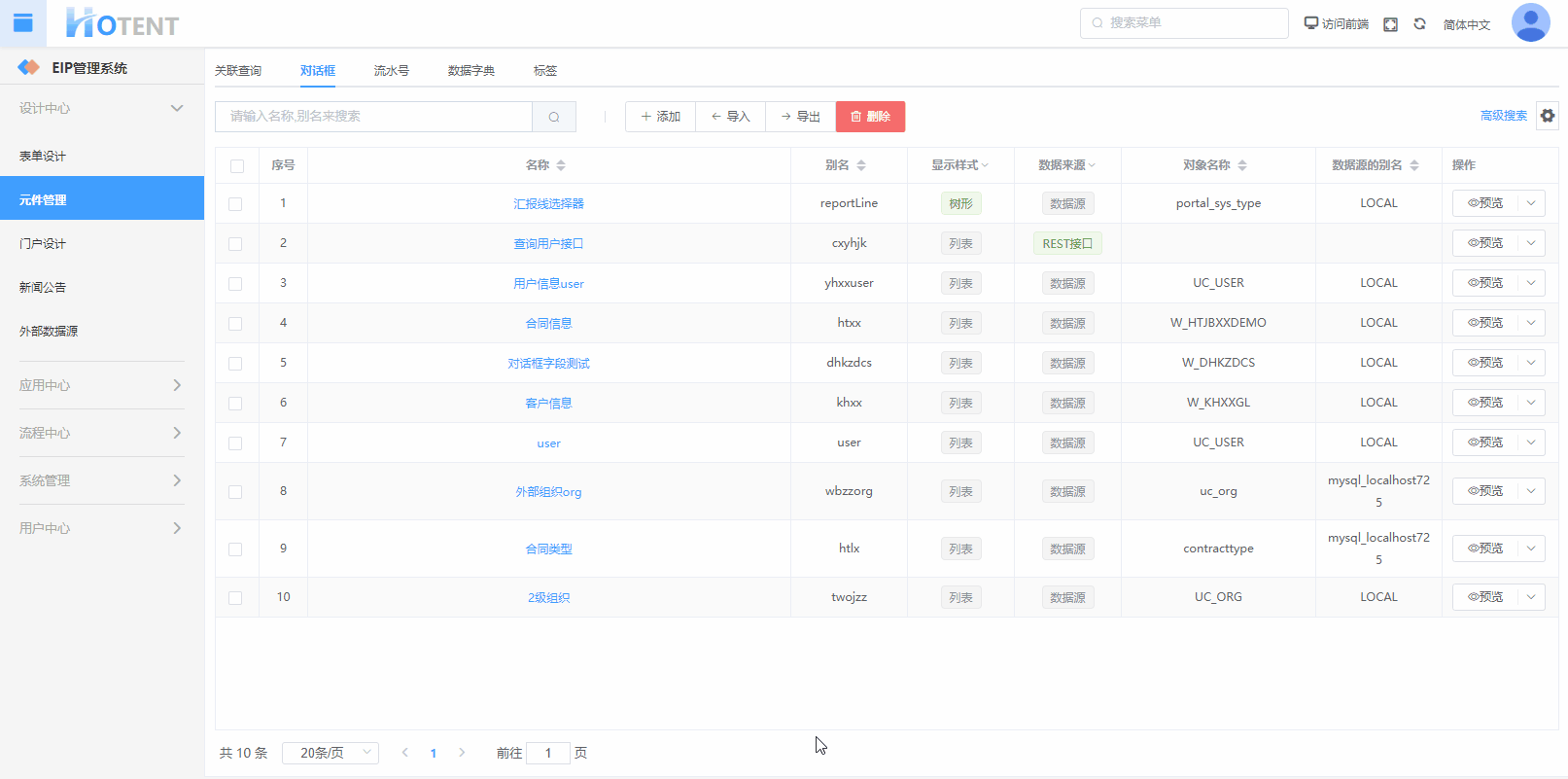Viewport: 1568px width, 779px height.
Task: Switch to the 数据字典 tab
Action: click(x=470, y=71)
